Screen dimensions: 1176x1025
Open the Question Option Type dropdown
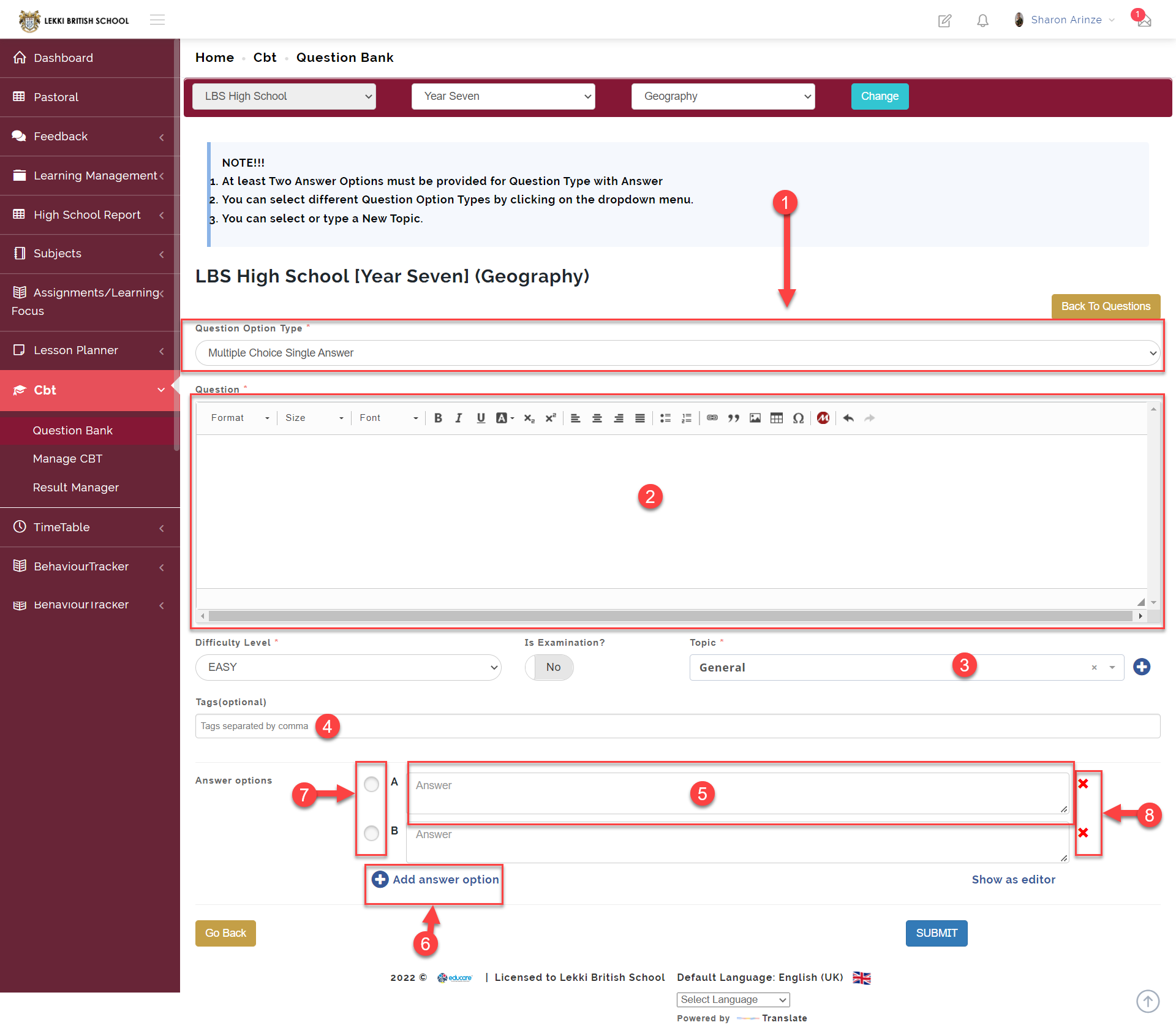coord(677,353)
